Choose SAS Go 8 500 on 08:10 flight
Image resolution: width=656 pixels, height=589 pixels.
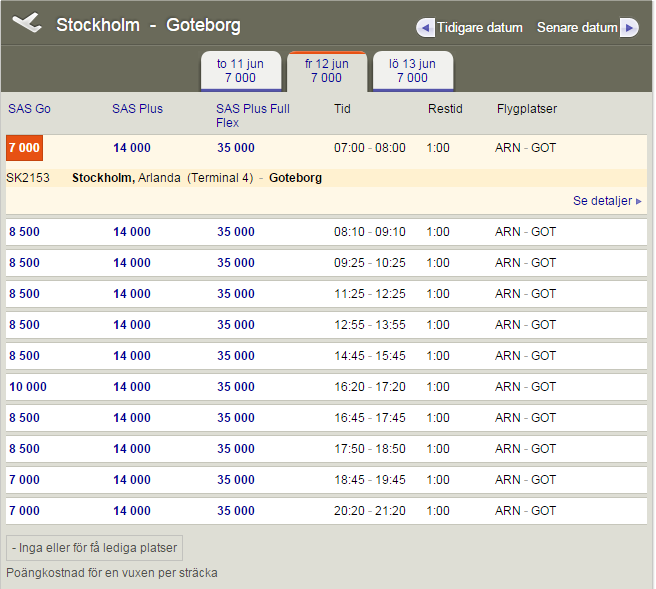24,232
